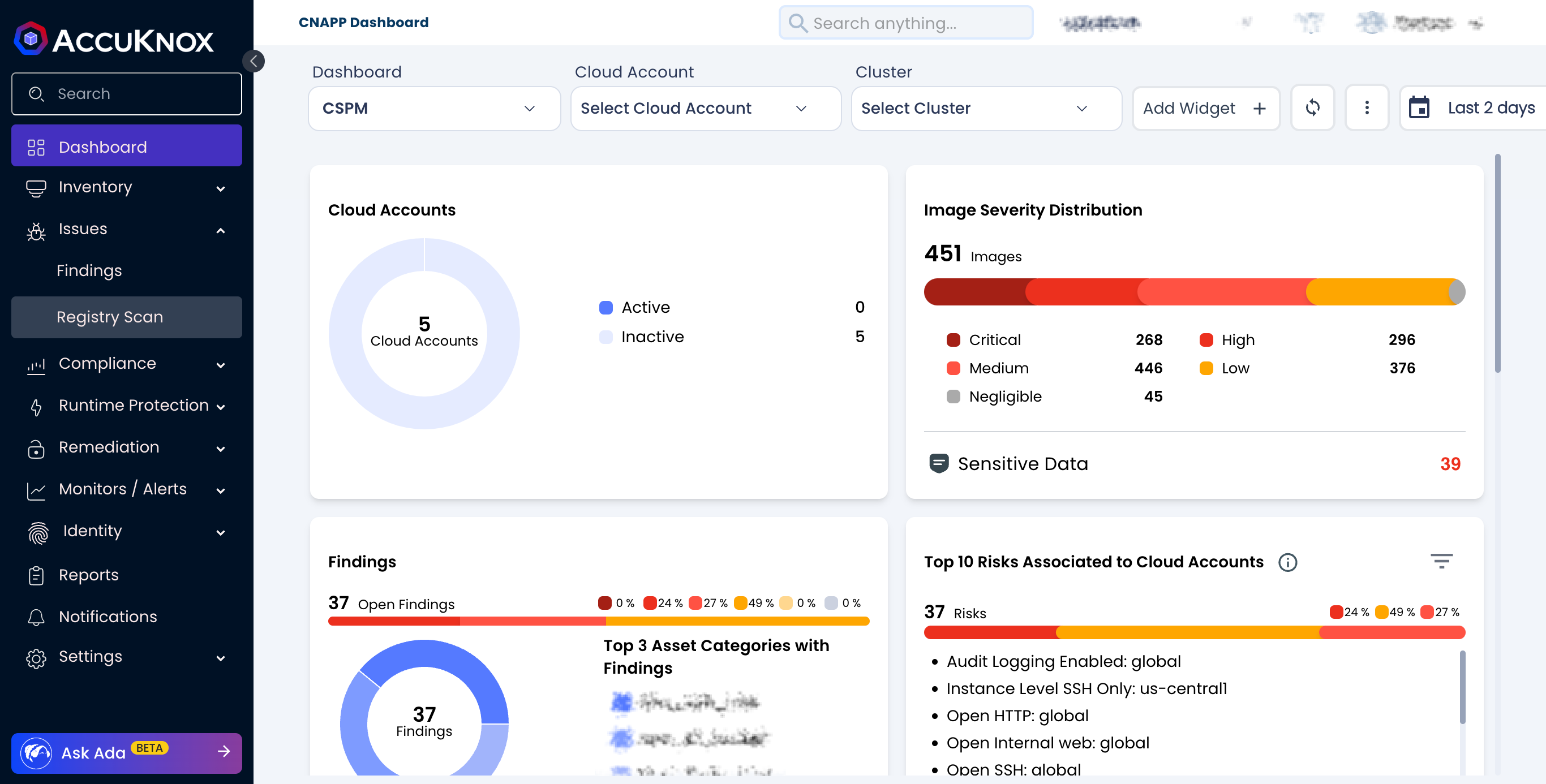Collapse the Issues menu chevron
The image size is (1546, 784).
pos(221,230)
